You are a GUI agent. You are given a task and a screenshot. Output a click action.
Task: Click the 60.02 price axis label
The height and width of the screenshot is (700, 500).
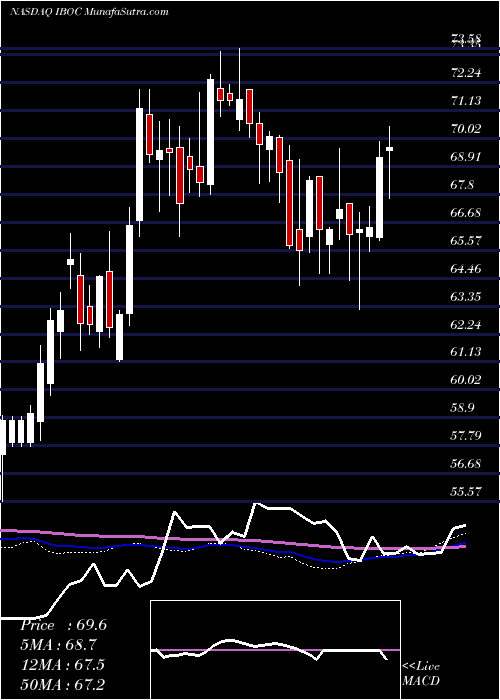[466, 380]
